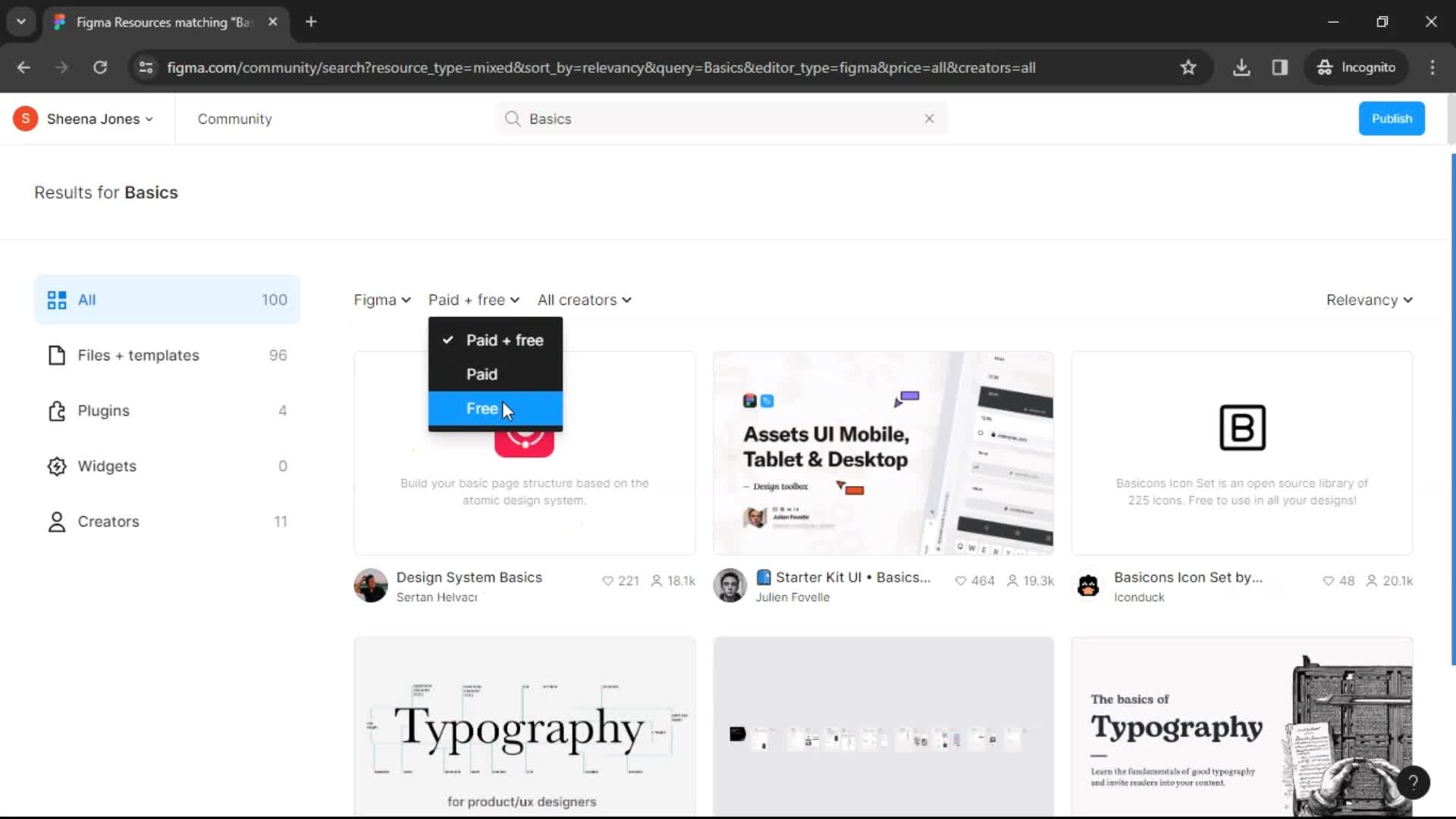Open Iconduck author avatar
The image size is (1456, 819).
point(1088,585)
